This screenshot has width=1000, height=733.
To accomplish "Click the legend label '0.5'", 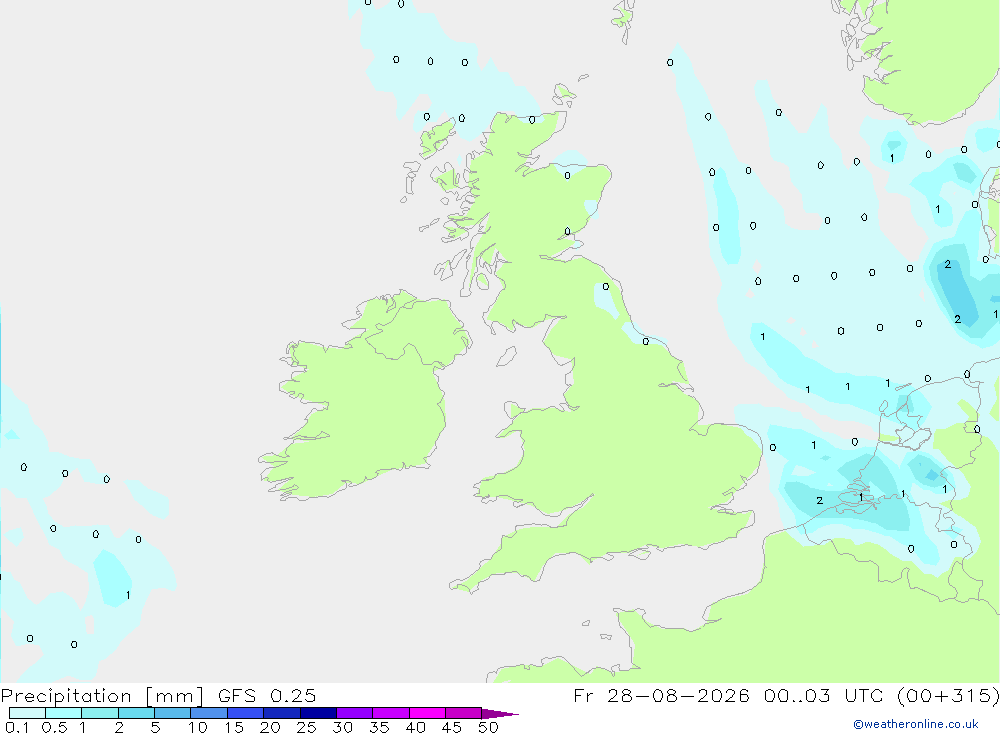I will click(x=54, y=727).
